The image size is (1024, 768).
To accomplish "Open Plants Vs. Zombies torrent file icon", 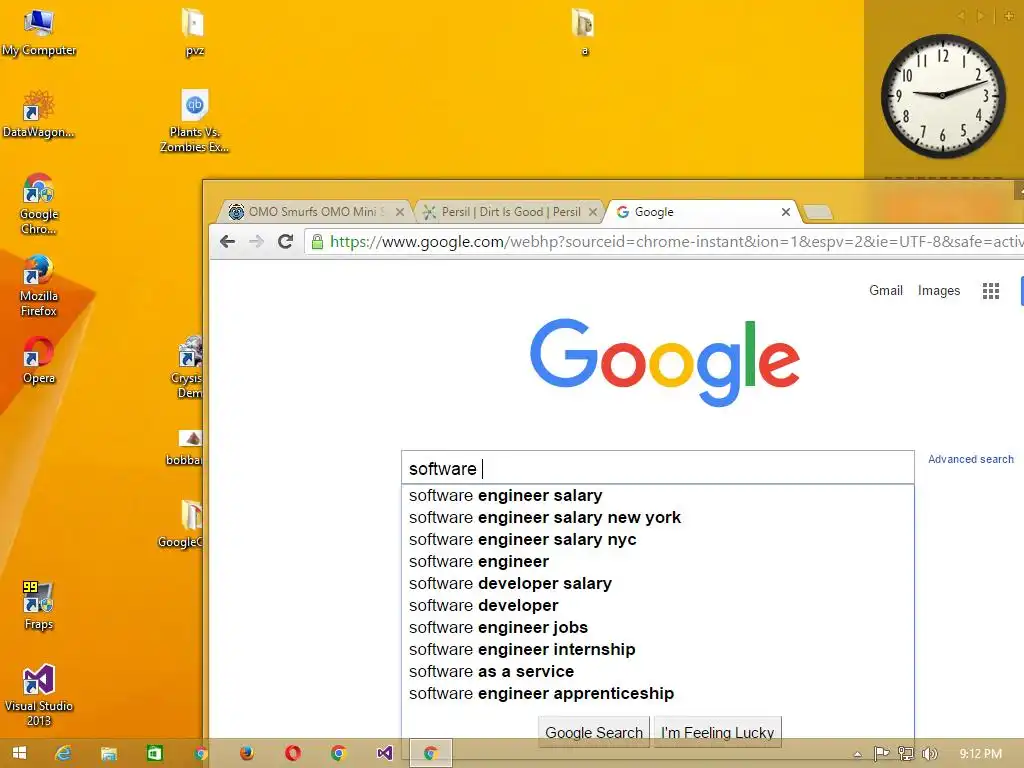I will [194, 121].
